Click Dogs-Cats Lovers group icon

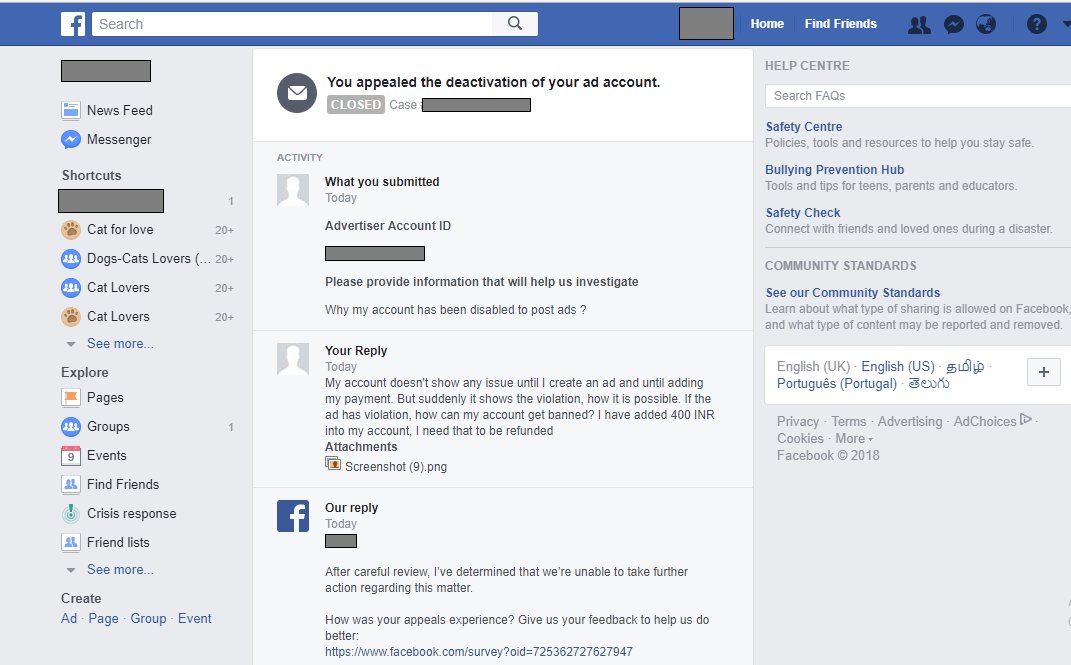(x=70, y=259)
